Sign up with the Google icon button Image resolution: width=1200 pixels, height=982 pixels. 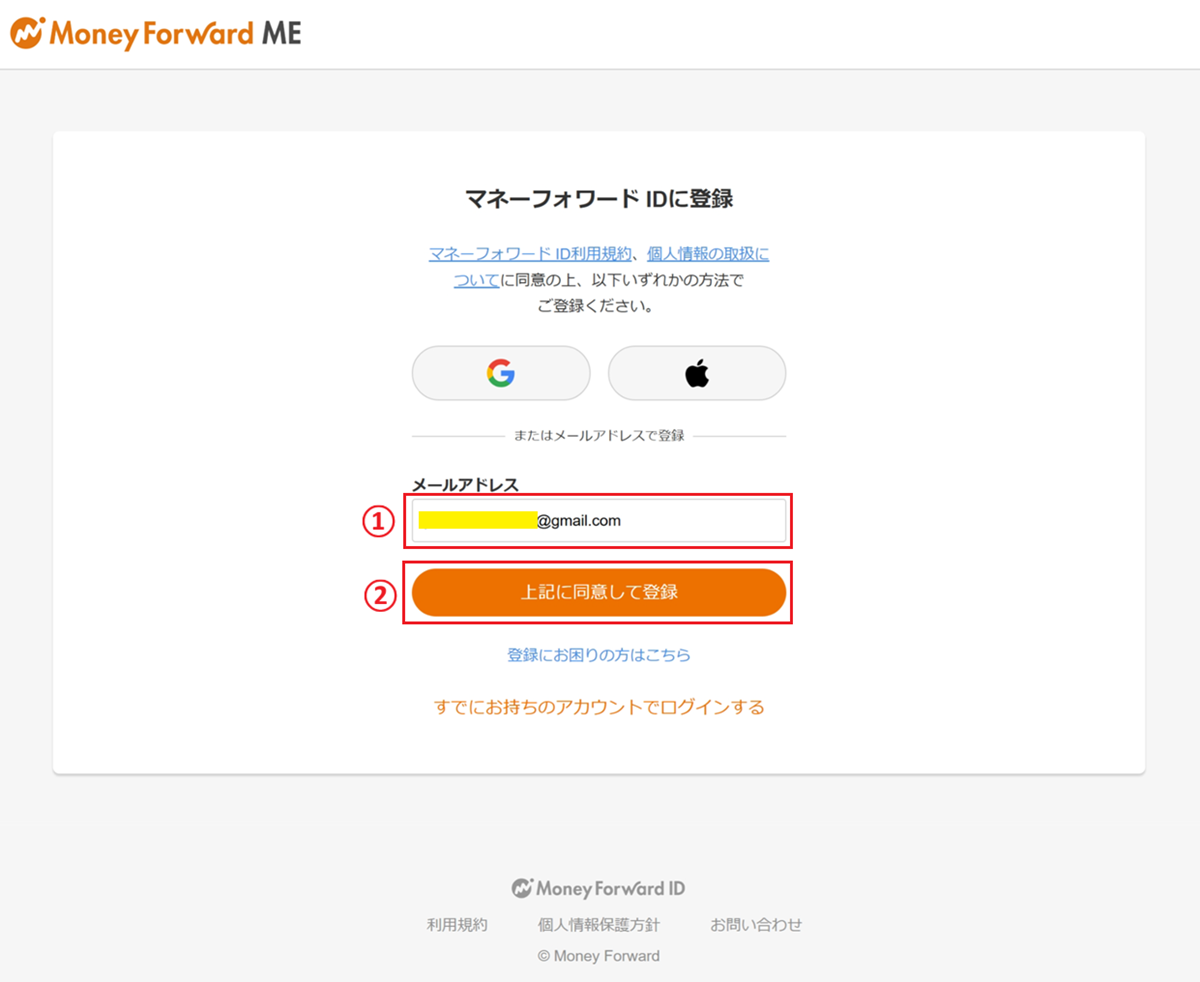point(501,373)
